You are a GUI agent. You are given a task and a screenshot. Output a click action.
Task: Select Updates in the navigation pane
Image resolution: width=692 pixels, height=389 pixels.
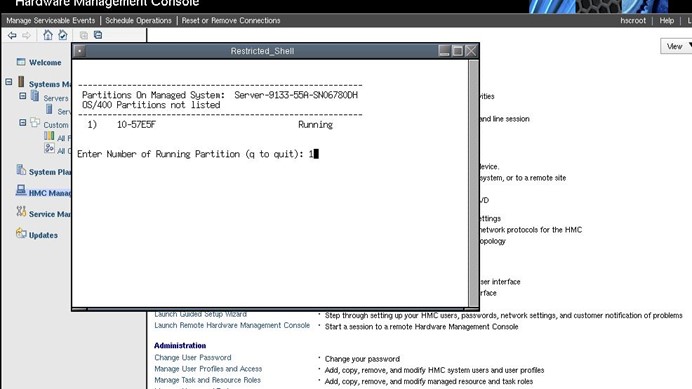pyautogui.click(x=43, y=235)
